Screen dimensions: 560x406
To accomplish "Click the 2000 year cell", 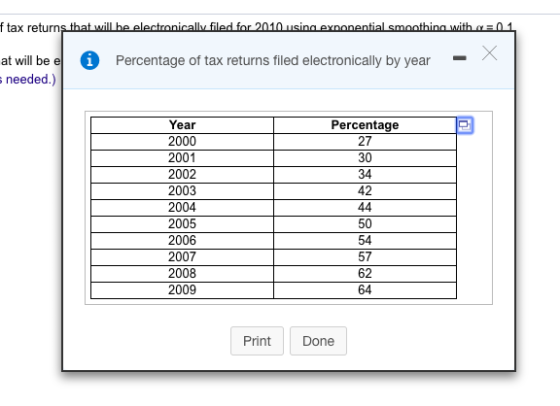I will point(182,141).
